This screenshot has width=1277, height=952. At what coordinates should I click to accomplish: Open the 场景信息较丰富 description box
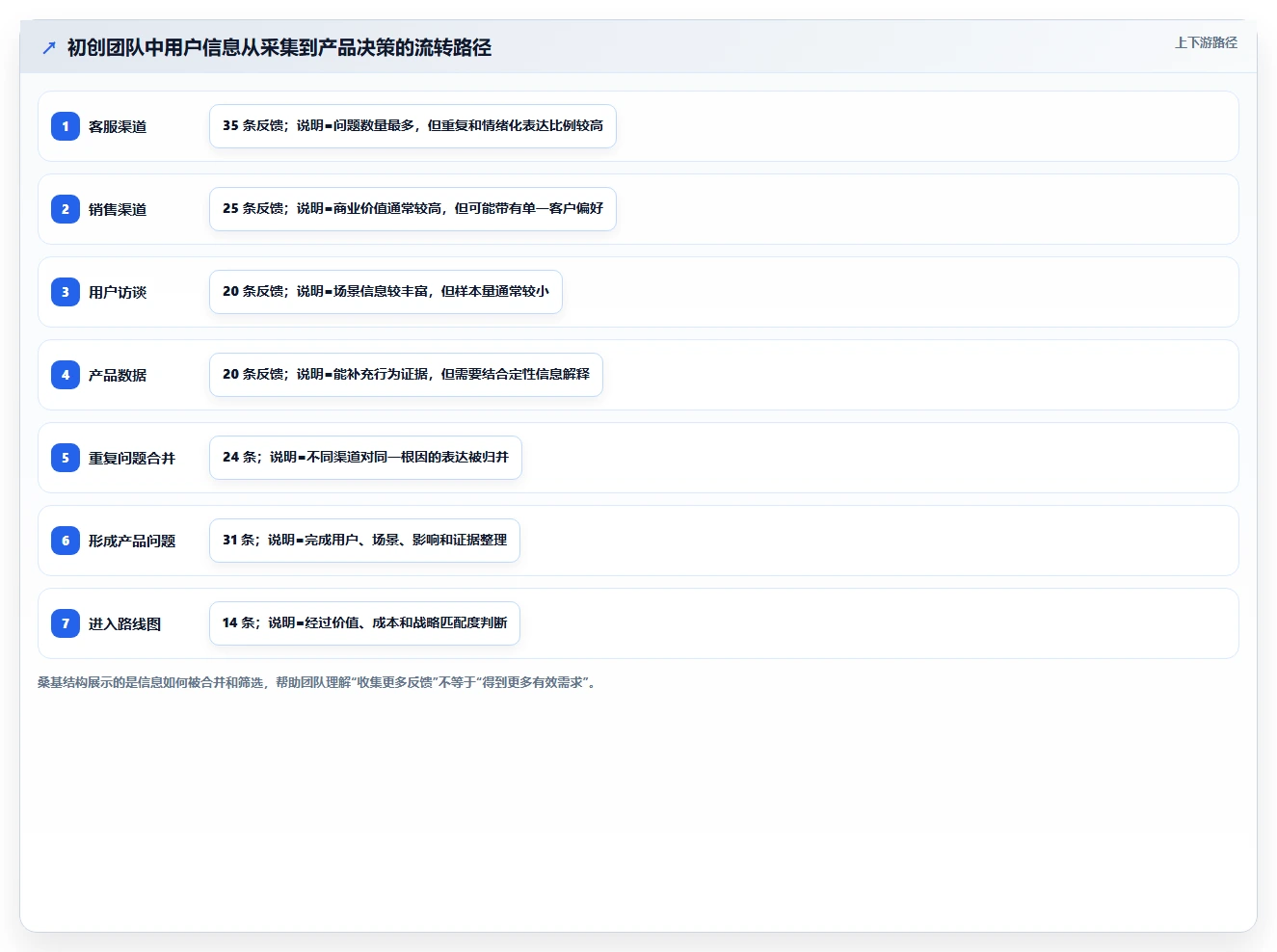coord(386,292)
